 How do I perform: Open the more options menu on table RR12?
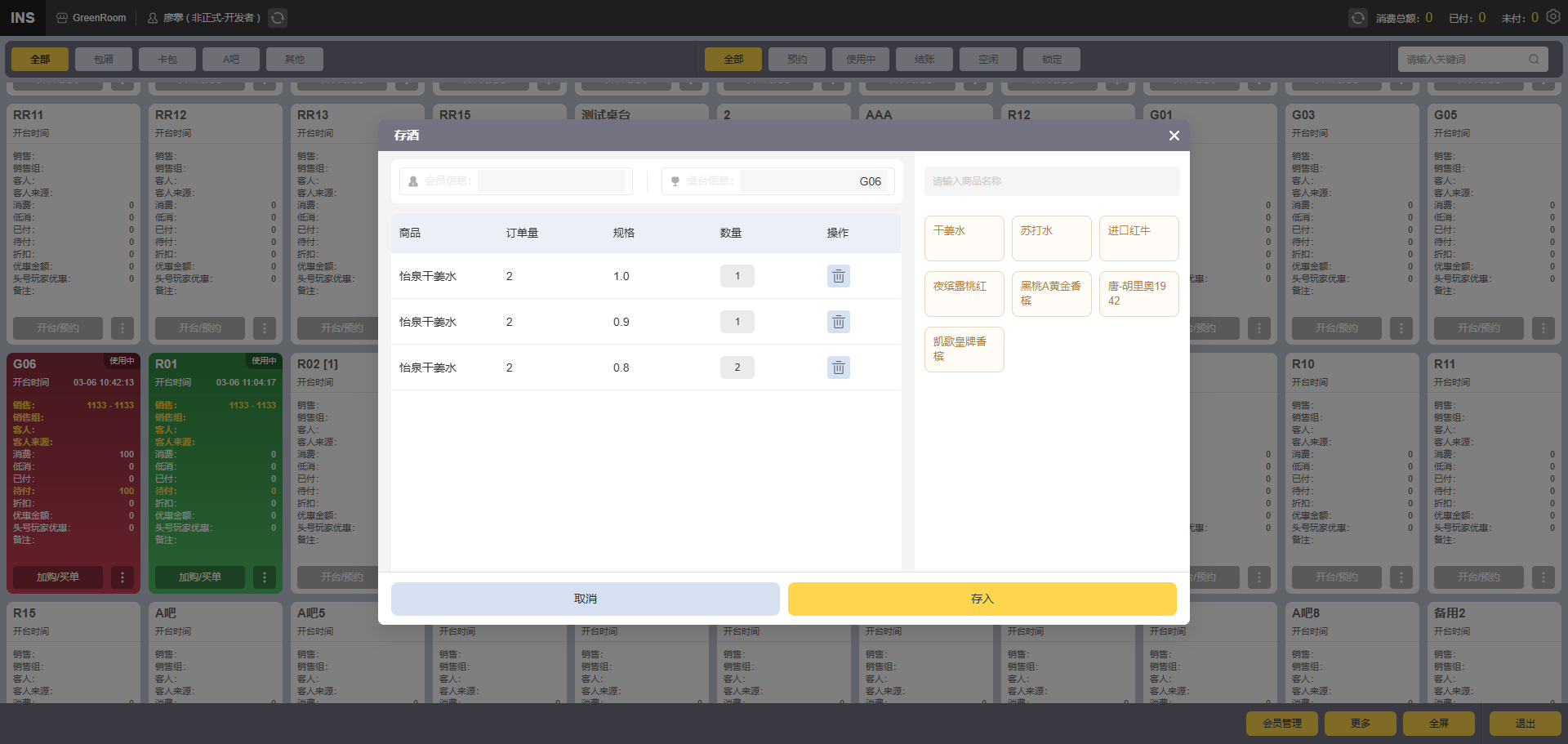(265, 328)
